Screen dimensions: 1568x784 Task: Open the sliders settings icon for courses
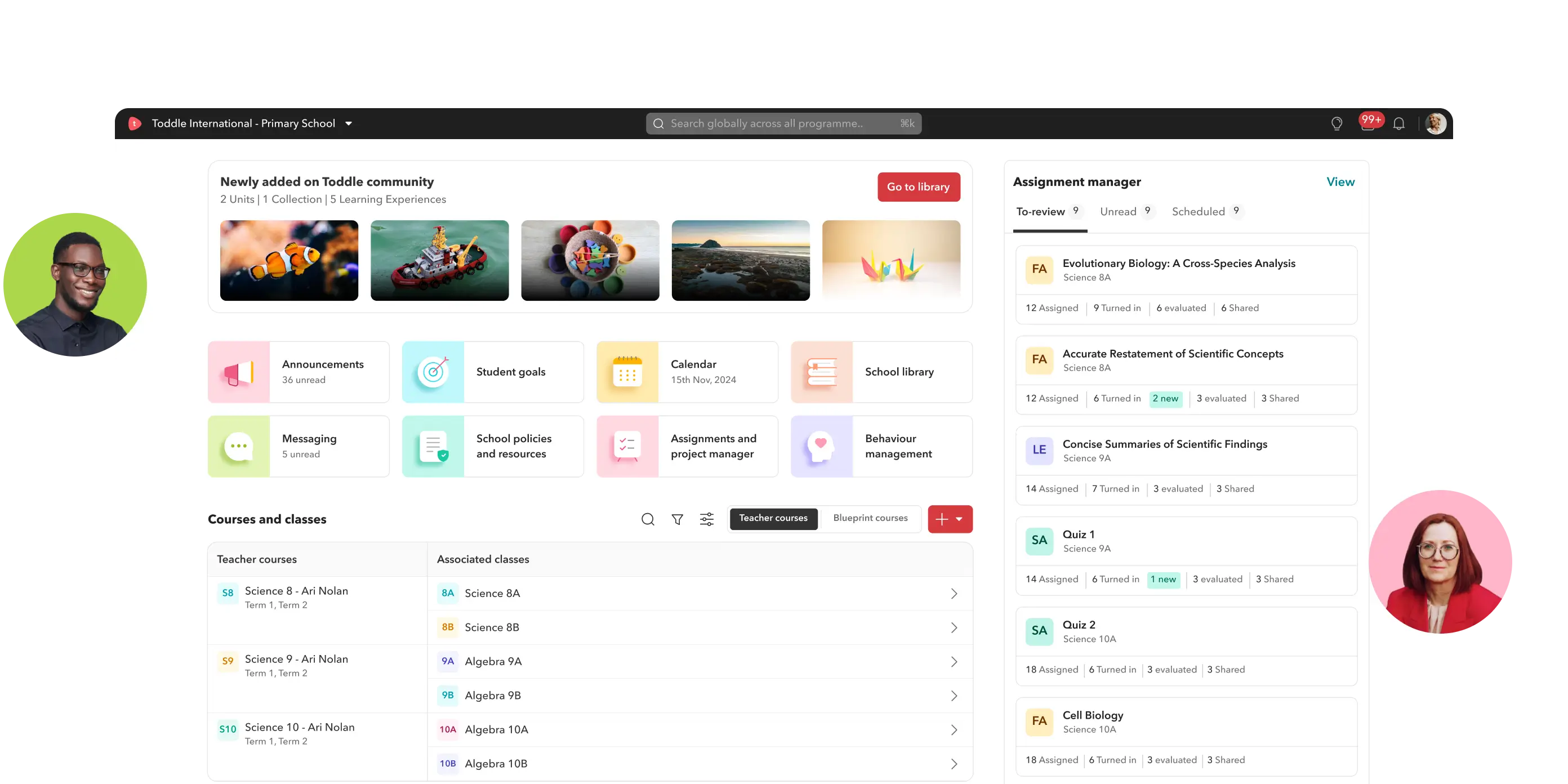(707, 519)
